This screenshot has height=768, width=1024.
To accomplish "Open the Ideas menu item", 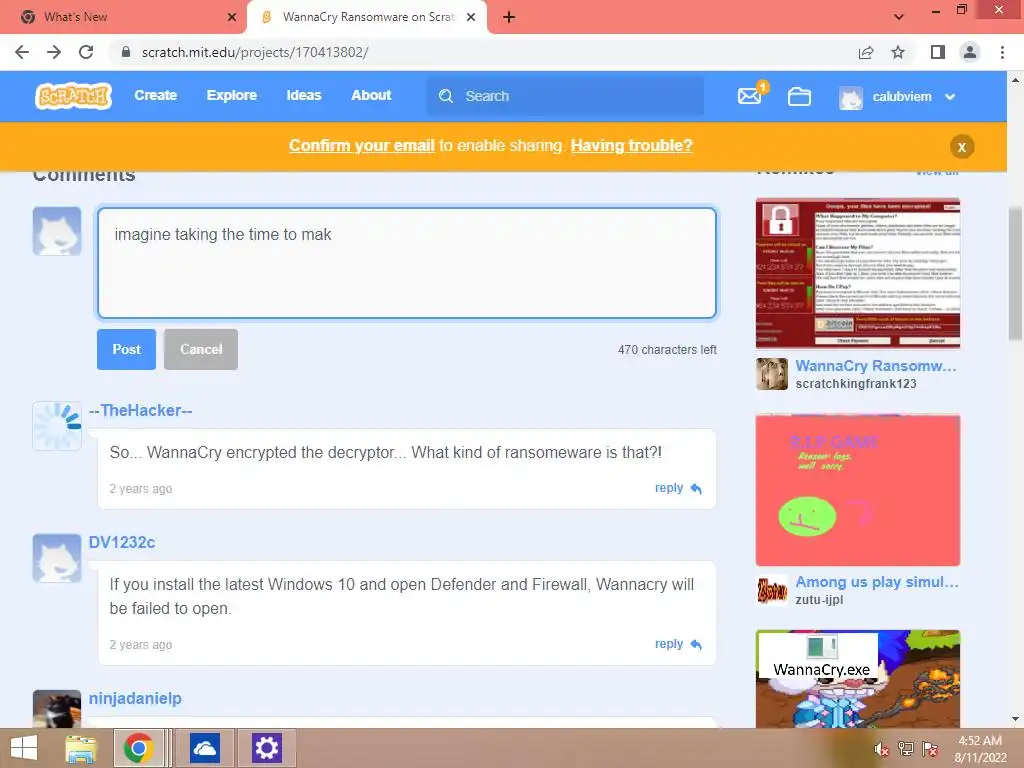I will click(x=304, y=95).
